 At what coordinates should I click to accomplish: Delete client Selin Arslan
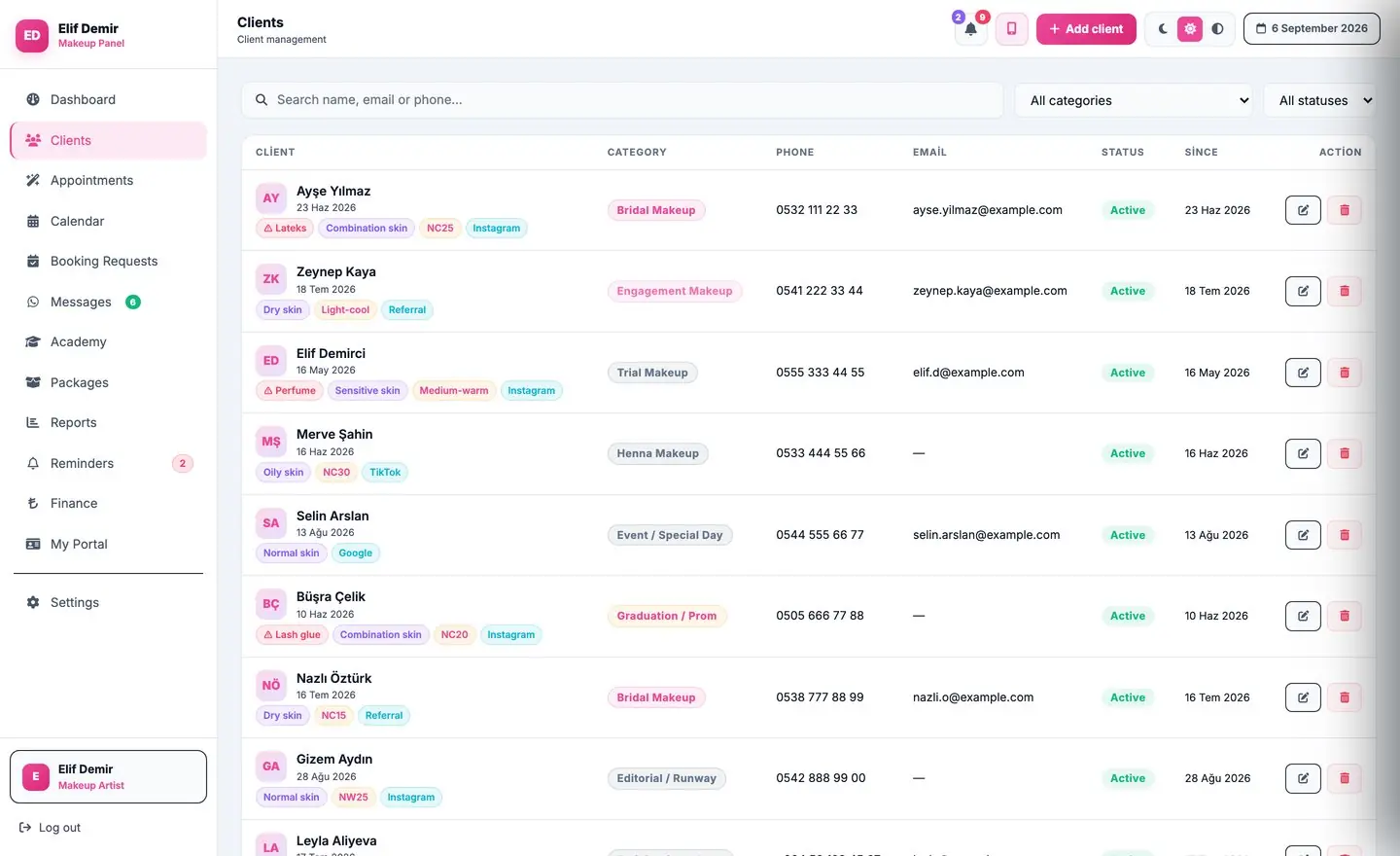[x=1345, y=535]
